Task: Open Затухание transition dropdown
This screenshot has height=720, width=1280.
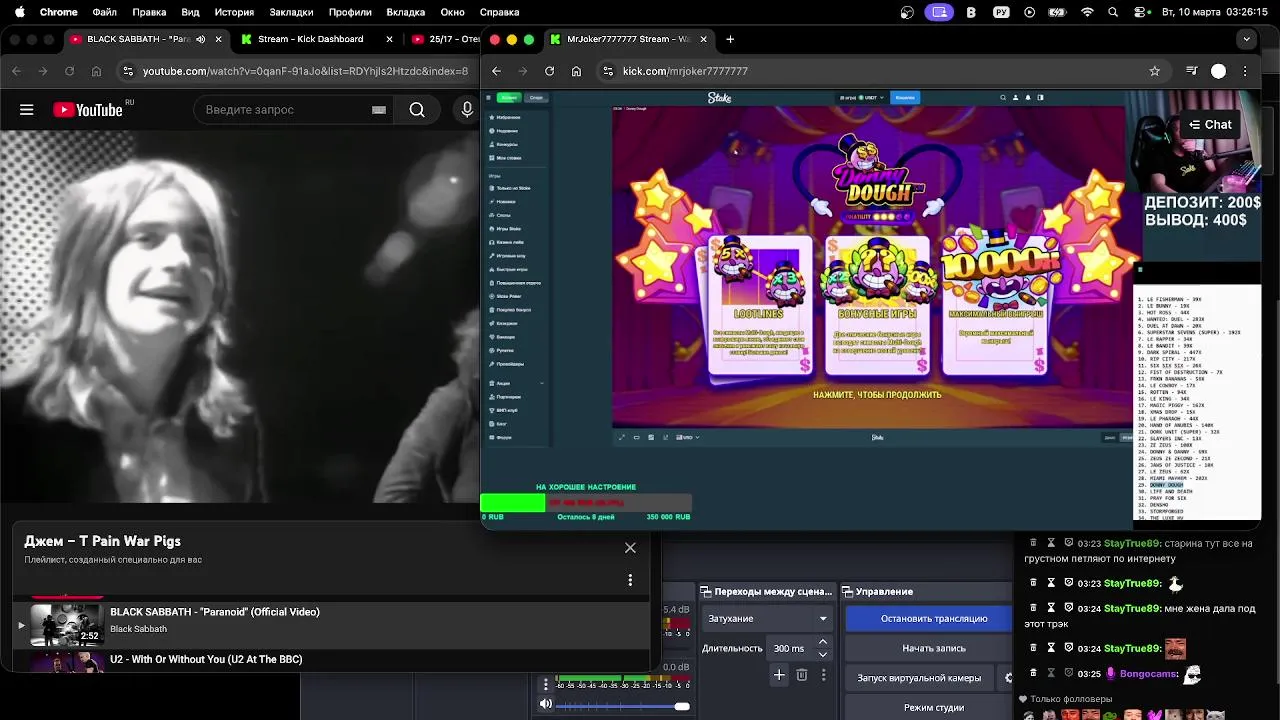Action: point(767,618)
